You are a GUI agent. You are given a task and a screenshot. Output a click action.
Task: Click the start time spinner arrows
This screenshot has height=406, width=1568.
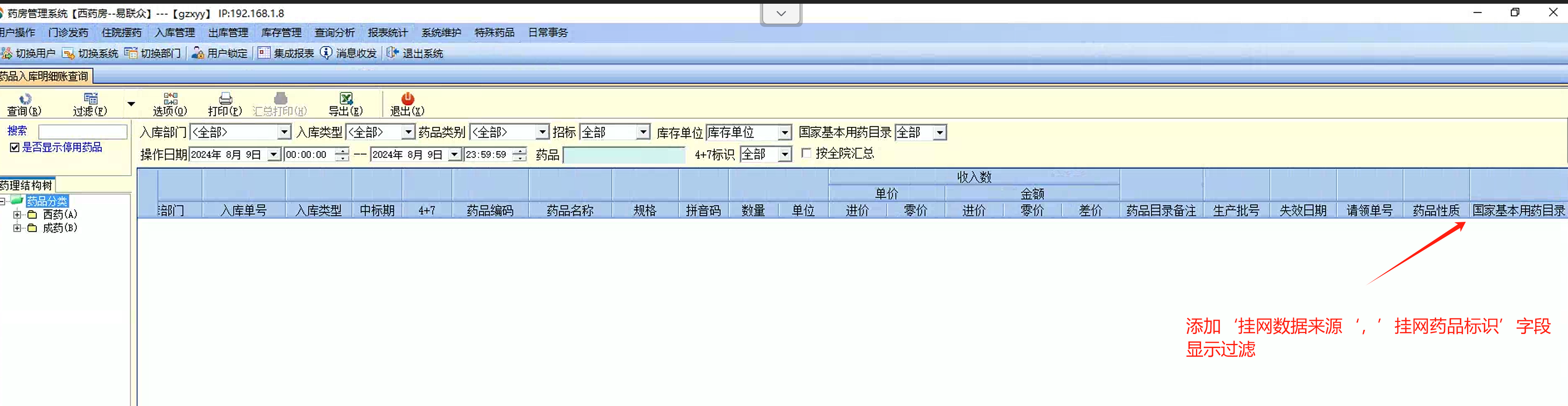[x=343, y=155]
